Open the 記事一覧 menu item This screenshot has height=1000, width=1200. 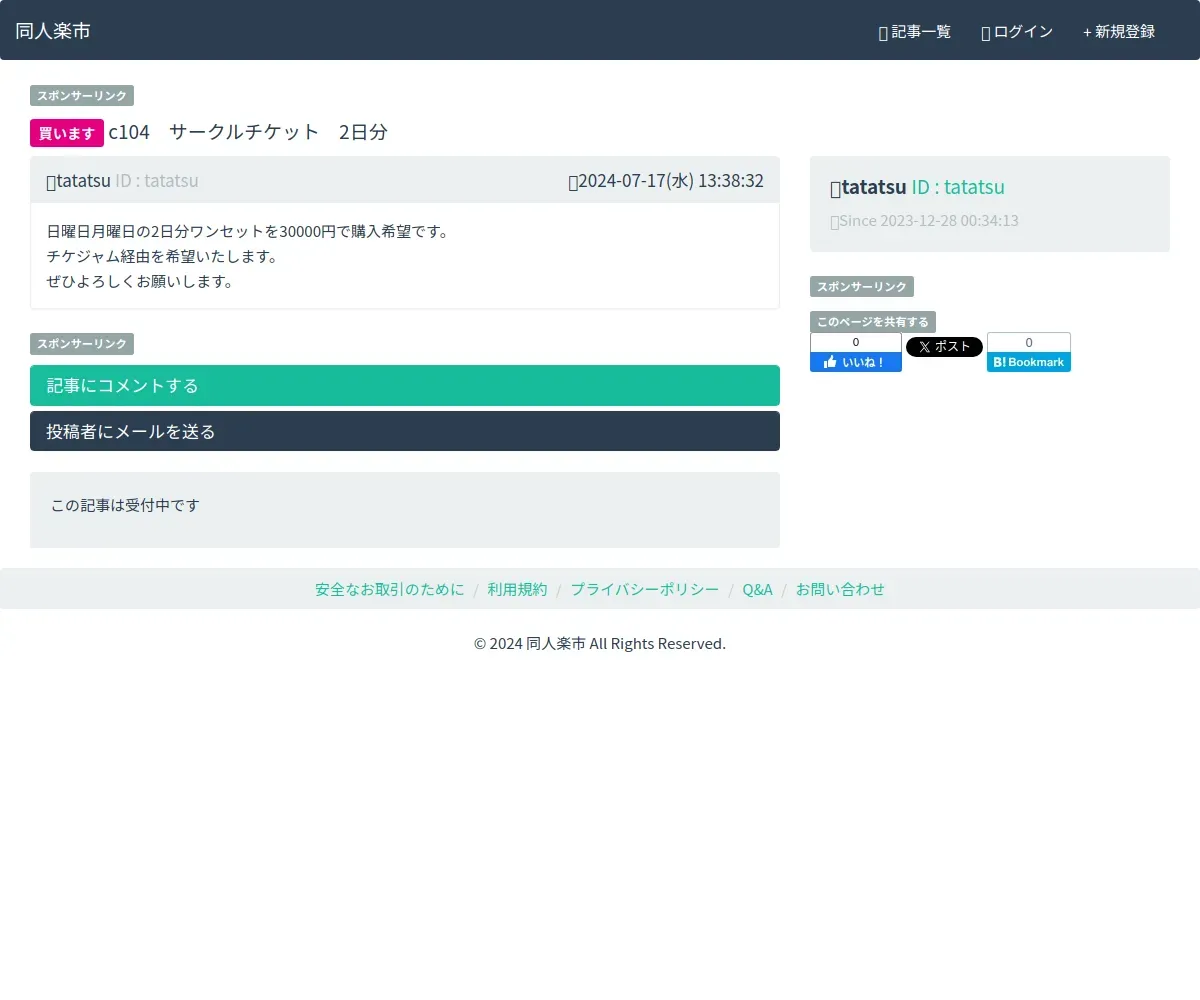click(x=914, y=32)
